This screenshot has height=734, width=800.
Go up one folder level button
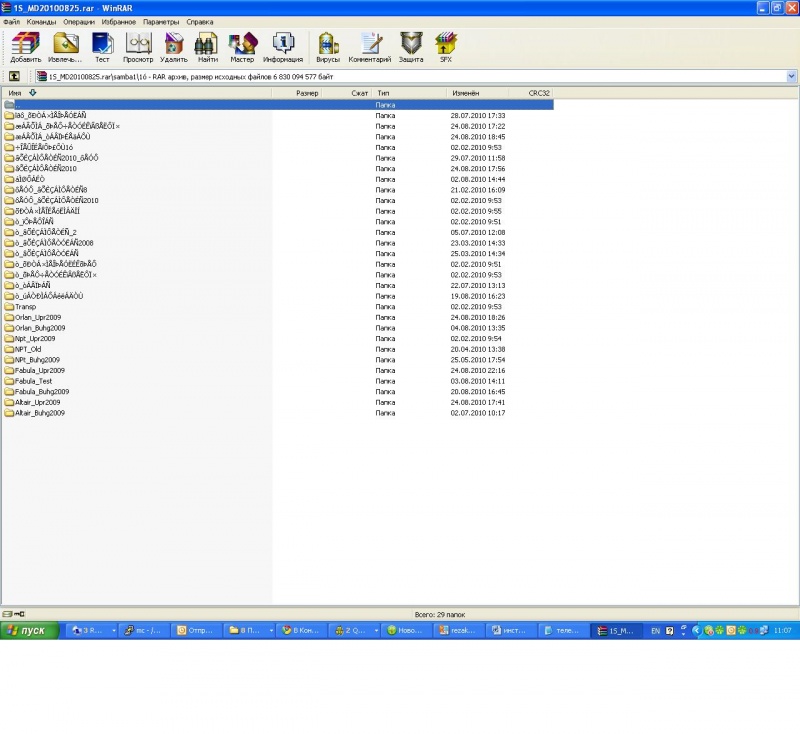pyautogui.click(x=15, y=76)
